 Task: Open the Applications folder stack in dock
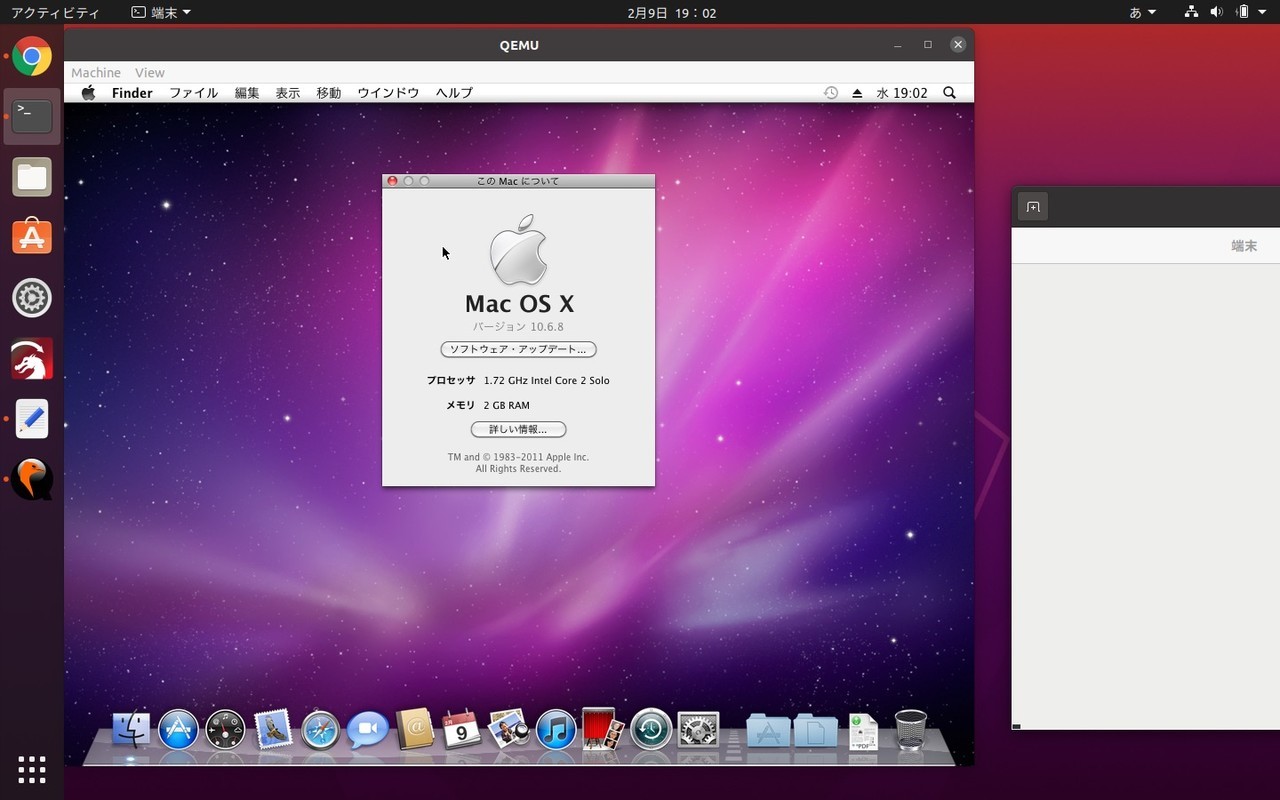(x=768, y=731)
